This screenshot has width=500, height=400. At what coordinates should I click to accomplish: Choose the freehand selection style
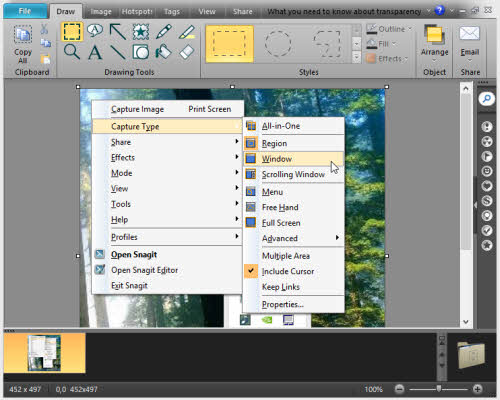[x=327, y=44]
